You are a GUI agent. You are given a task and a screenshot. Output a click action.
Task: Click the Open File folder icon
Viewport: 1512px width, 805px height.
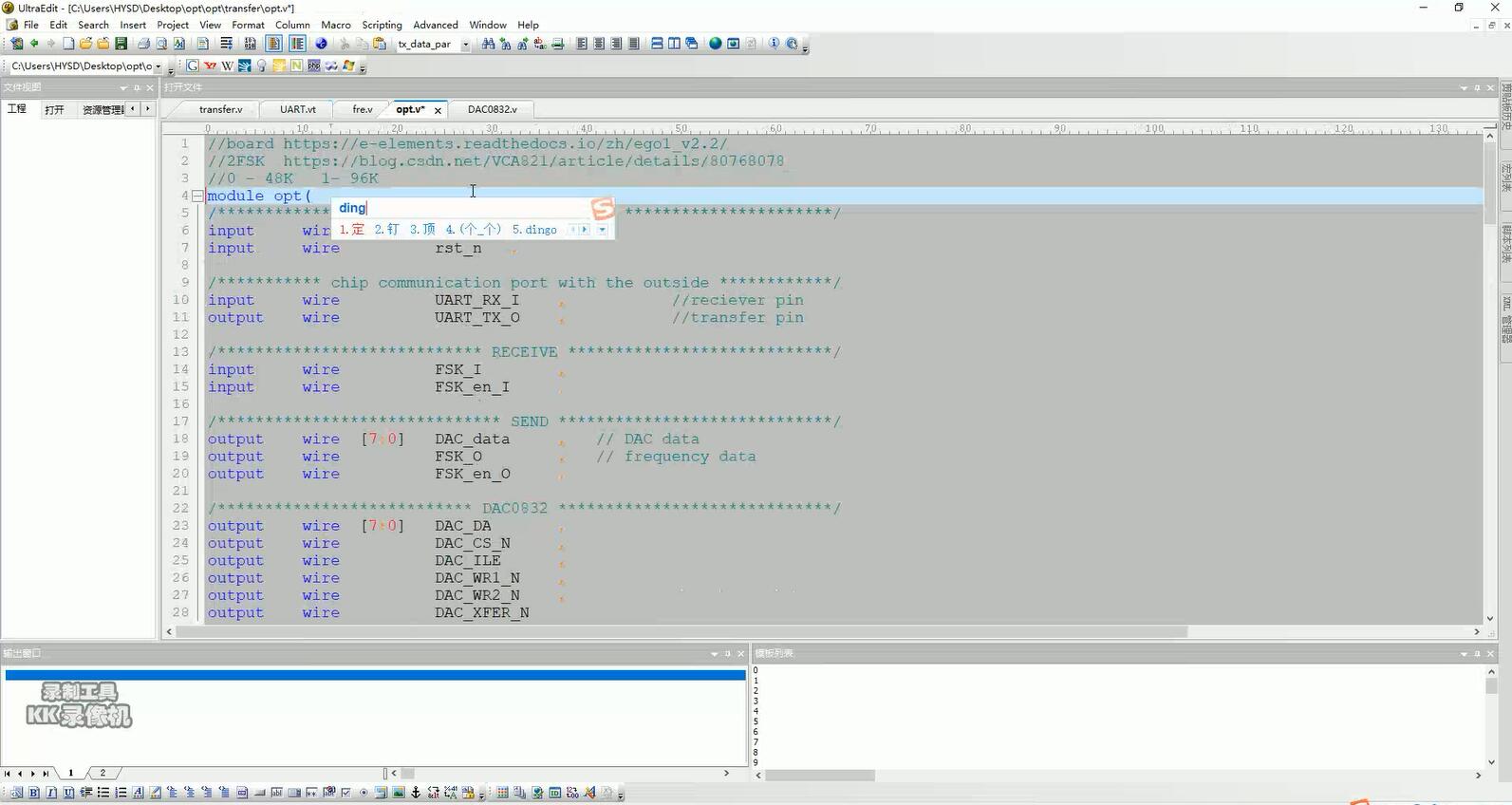click(85, 44)
